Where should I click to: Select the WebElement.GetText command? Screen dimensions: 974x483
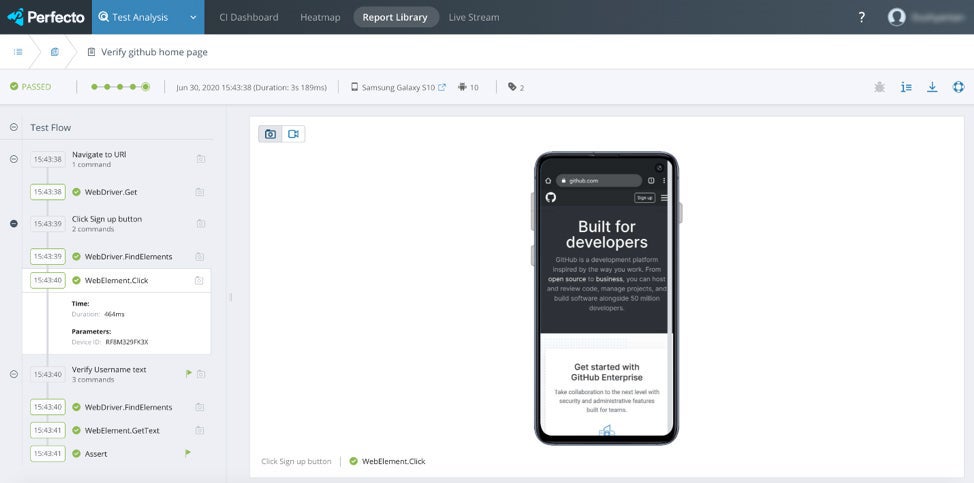click(122, 430)
